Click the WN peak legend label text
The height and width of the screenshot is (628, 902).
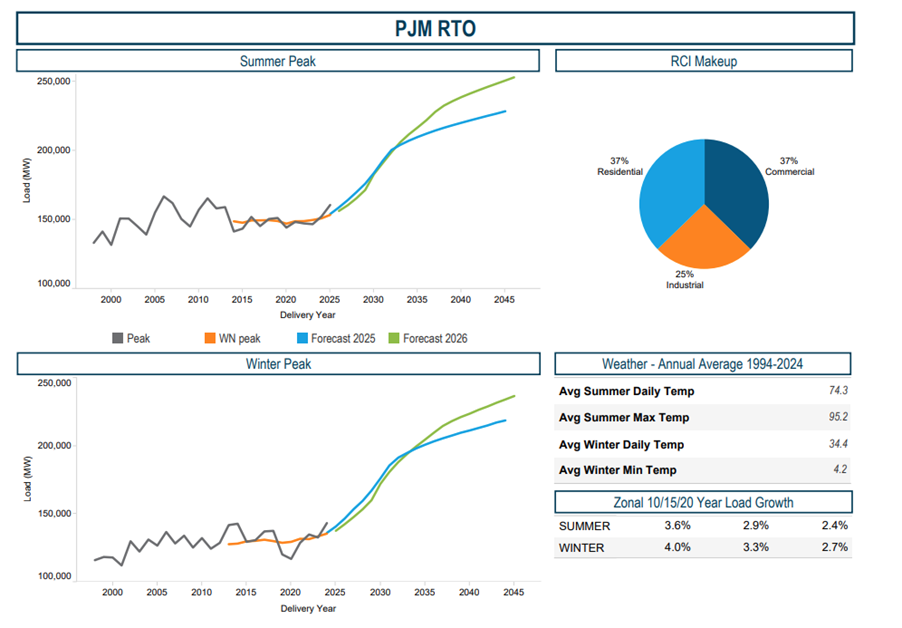point(241,339)
